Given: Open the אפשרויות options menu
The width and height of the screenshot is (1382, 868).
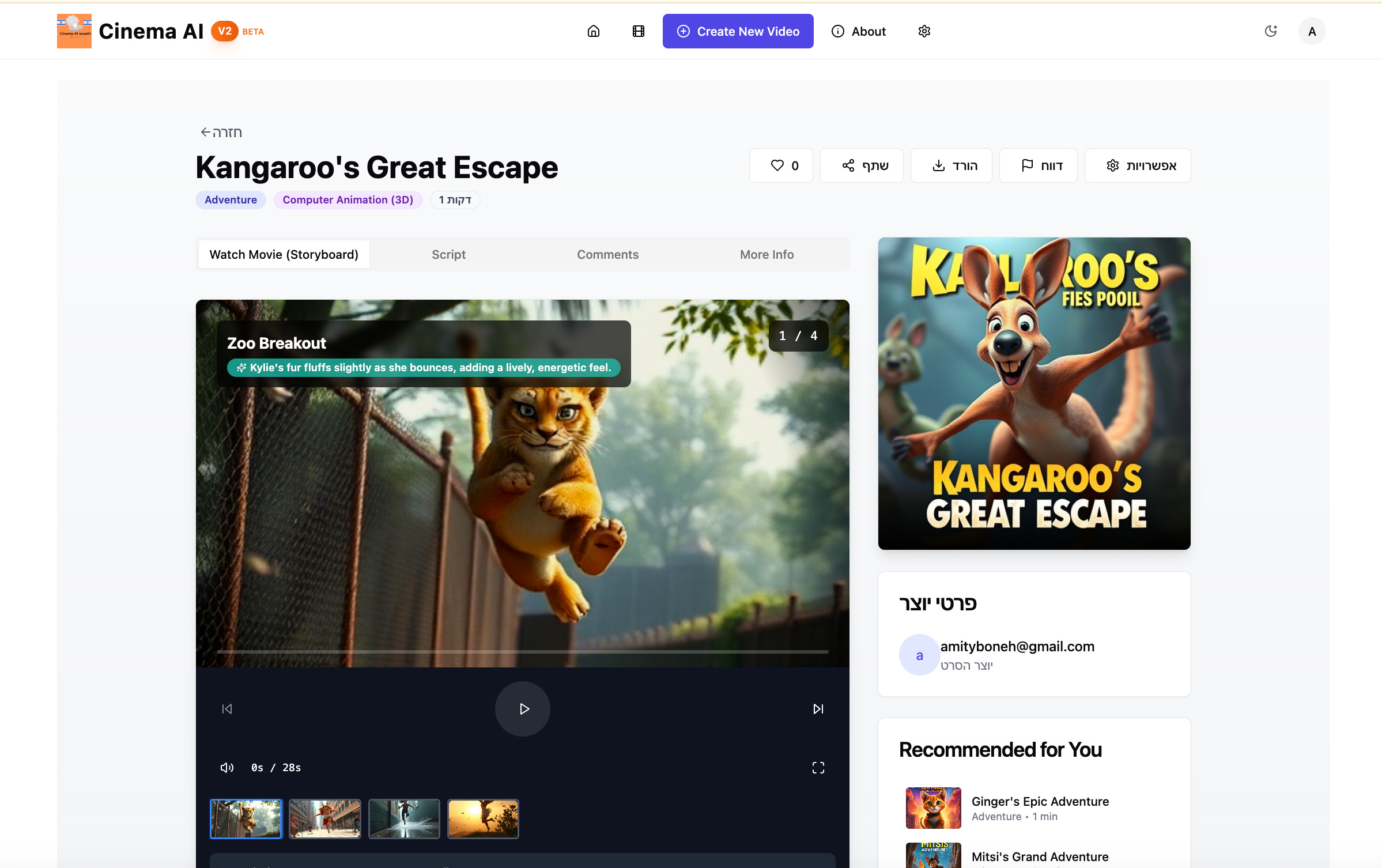Looking at the screenshot, I should [1137, 165].
